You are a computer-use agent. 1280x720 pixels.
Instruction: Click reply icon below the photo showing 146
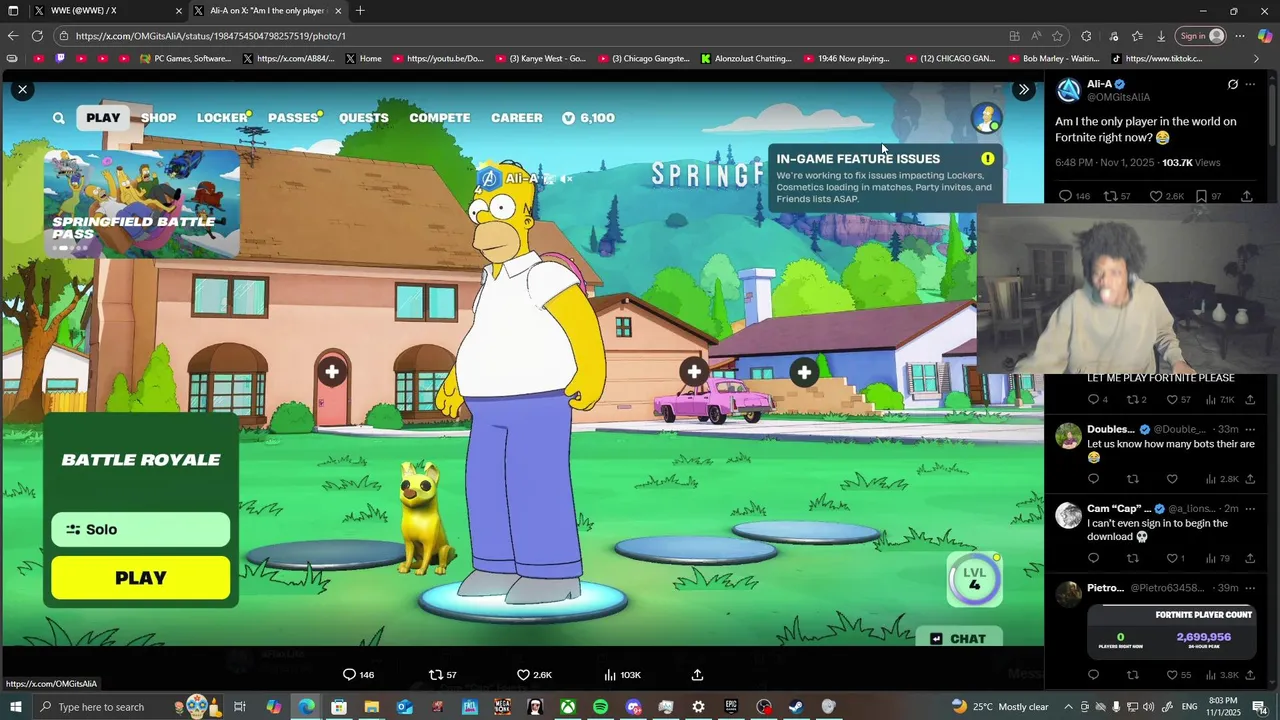pos(358,675)
